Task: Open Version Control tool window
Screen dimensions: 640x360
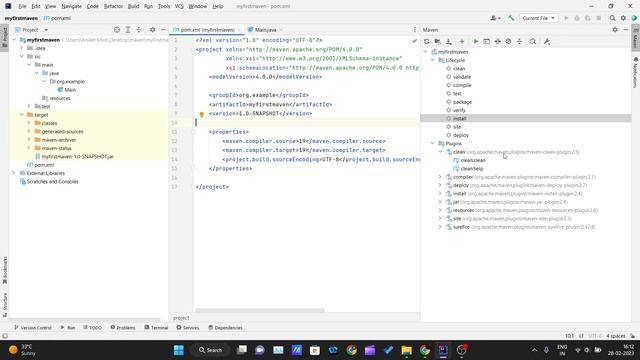Action: coord(33,327)
